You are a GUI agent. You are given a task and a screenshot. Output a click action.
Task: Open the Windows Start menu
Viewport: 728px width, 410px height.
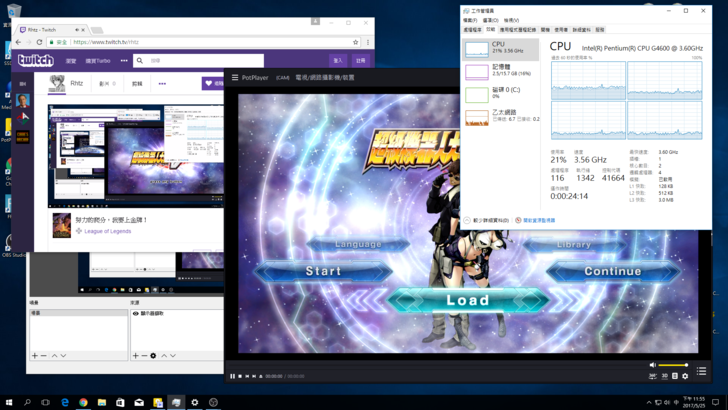pyautogui.click(x=9, y=402)
